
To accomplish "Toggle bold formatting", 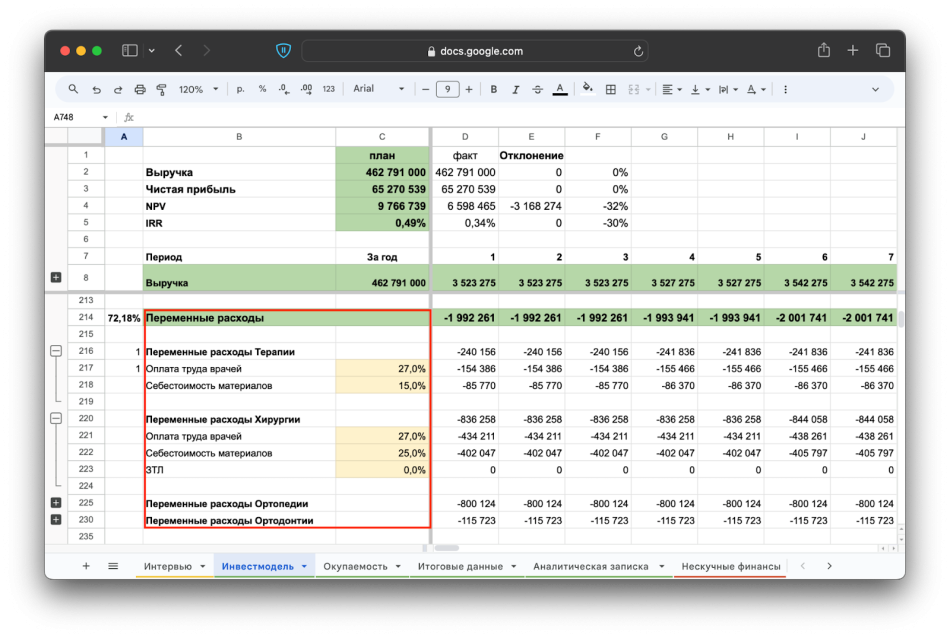I will [x=494, y=89].
